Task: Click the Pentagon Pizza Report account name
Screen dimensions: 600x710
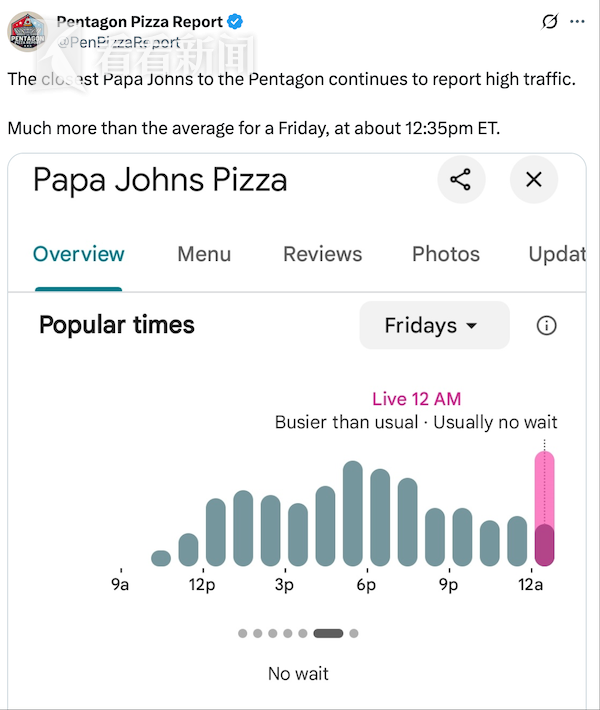Action: (139, 22)
